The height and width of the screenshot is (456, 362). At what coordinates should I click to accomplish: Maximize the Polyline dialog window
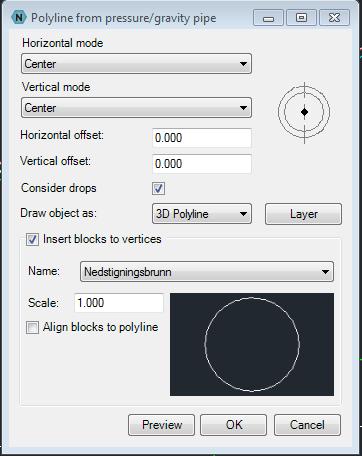[301, 18]
